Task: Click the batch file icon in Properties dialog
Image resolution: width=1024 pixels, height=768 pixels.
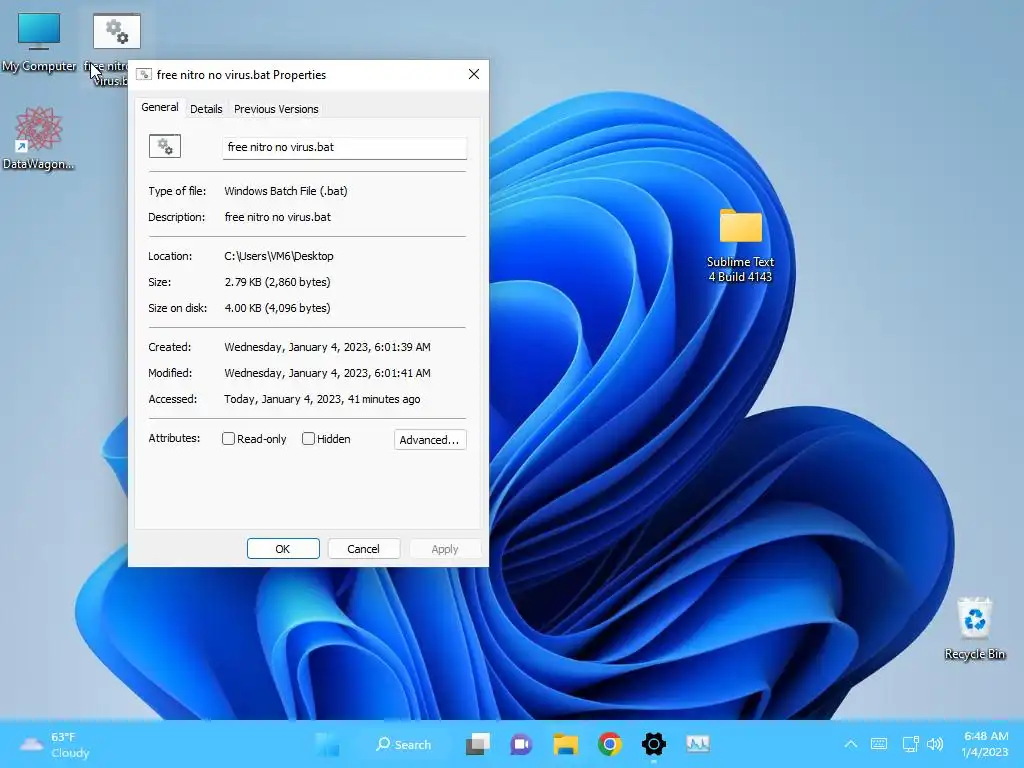Action: pos(165,146)
